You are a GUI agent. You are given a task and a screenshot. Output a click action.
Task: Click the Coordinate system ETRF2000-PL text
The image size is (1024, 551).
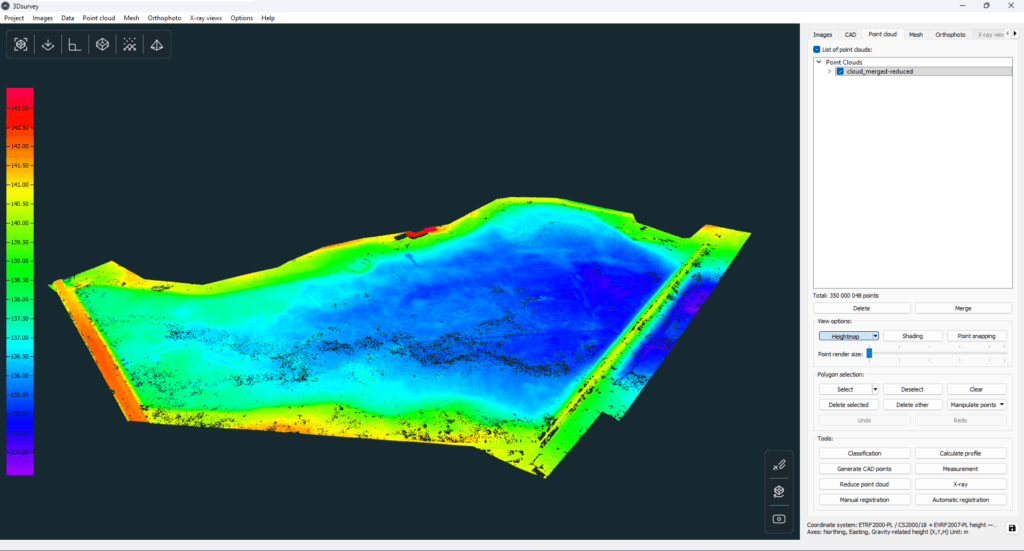902,525
